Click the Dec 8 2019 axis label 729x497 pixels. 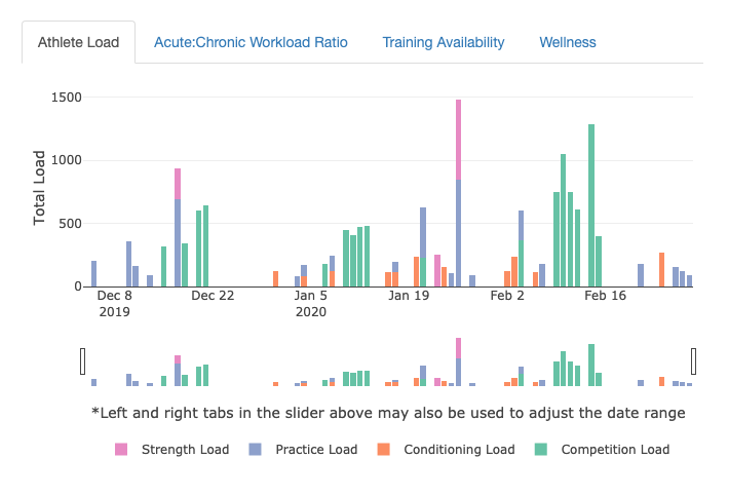[114, 304]
